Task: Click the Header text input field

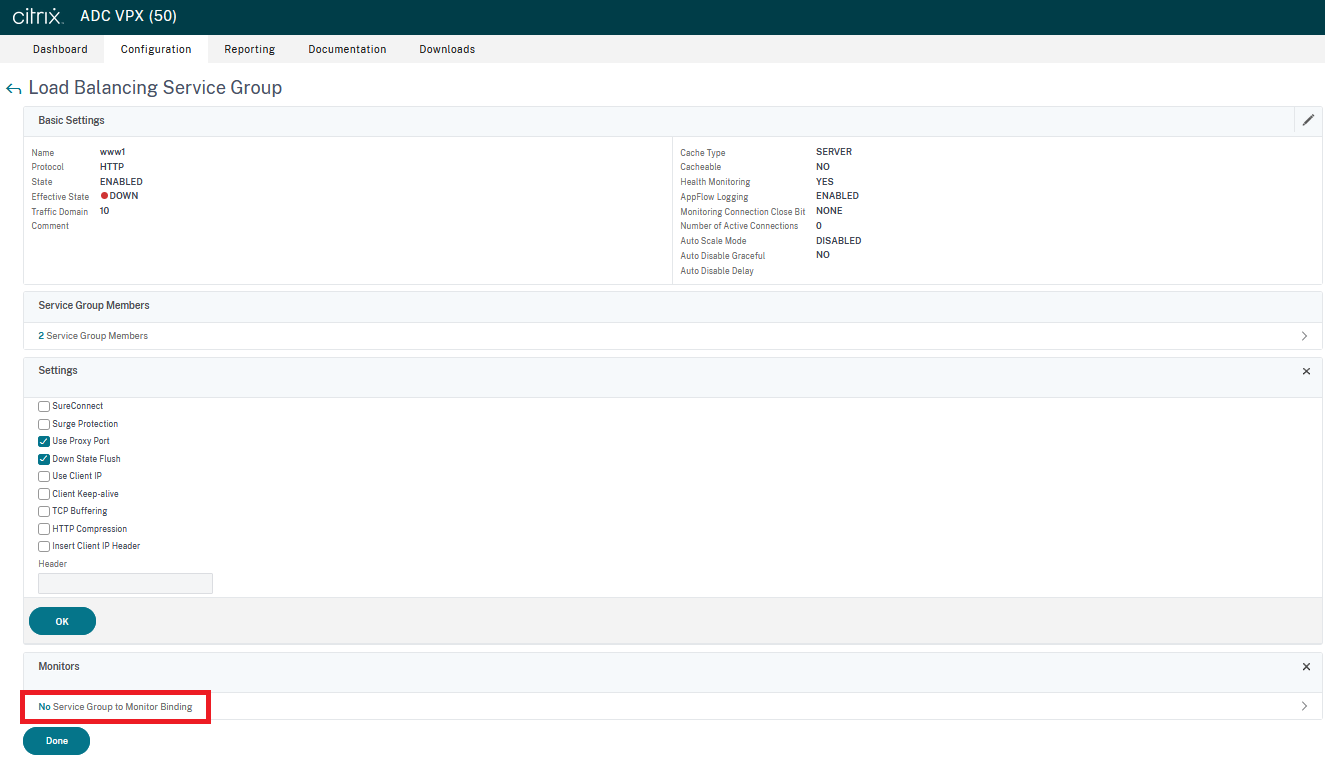Action: click(x=125, y=583)
